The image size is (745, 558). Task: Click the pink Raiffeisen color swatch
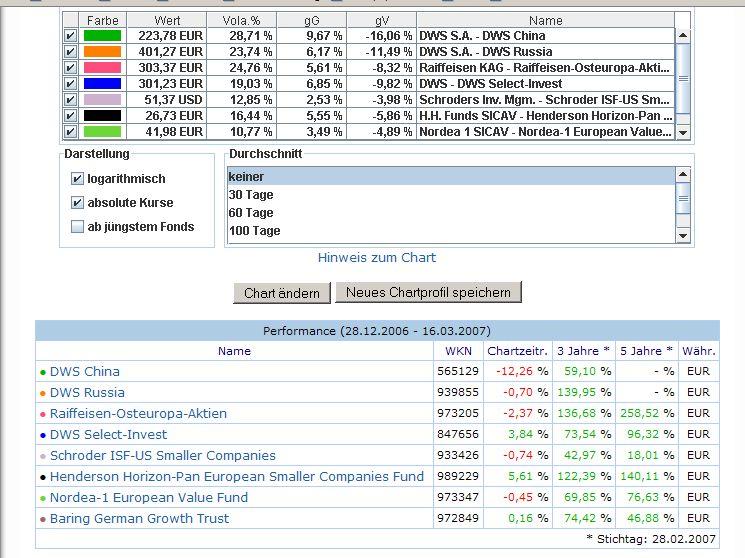coord(102,67)
